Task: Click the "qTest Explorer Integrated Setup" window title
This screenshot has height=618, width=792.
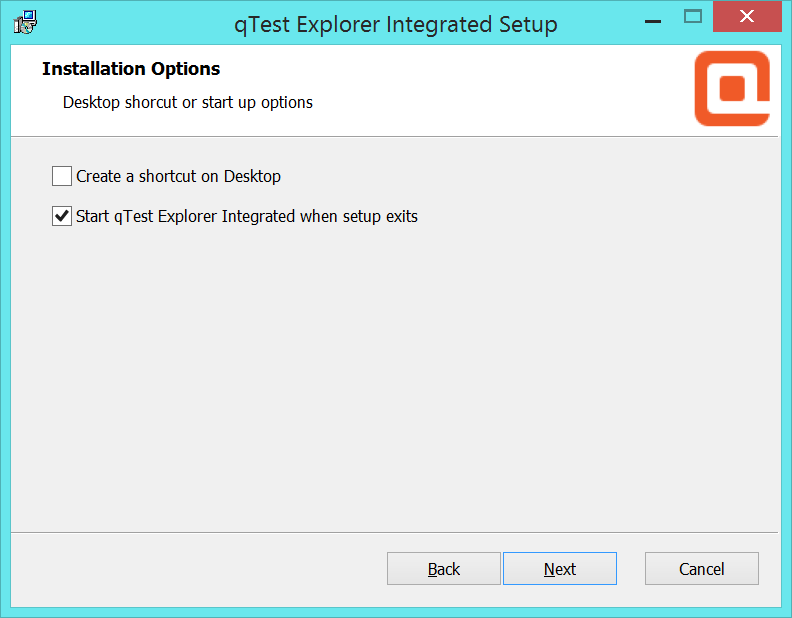Action: [396, 23]
